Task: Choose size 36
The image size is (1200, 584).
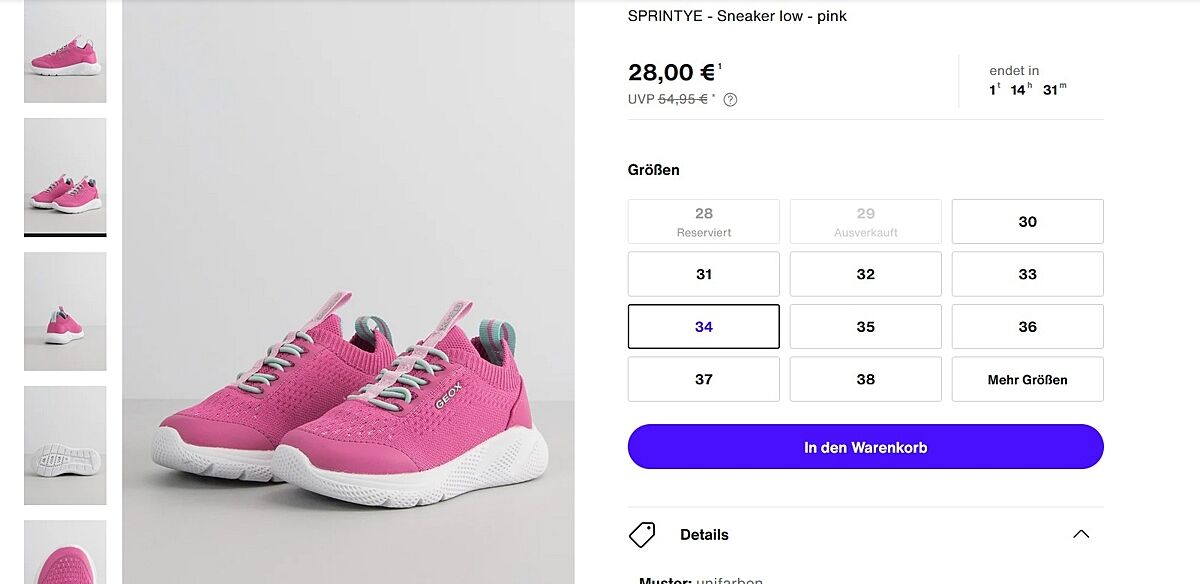Action: click(1027, 327)
